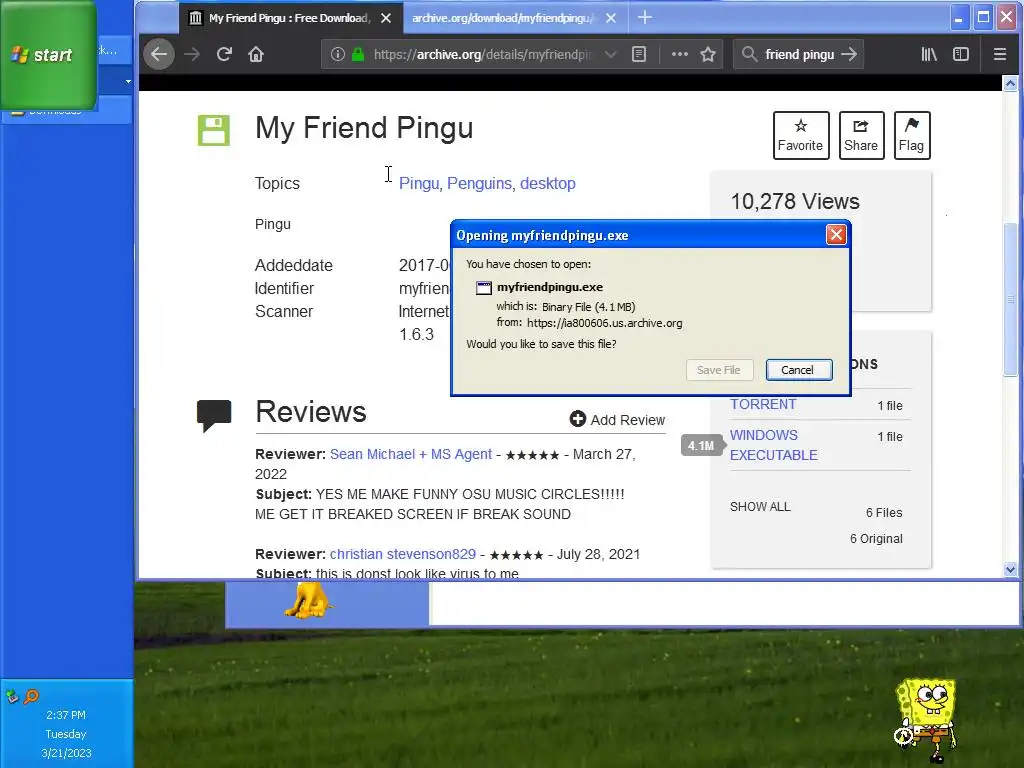Click the '6 Files' count text
1024x768 pixels.
tap(884, 513)
